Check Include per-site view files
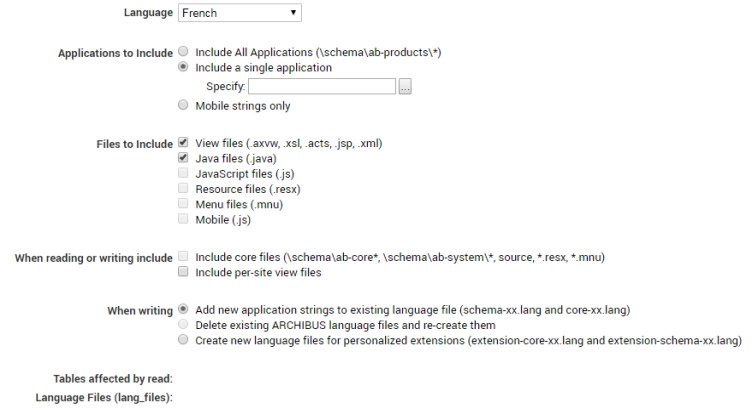The width and height of the screenshot is (752, 414). click(x=183, y=272)
